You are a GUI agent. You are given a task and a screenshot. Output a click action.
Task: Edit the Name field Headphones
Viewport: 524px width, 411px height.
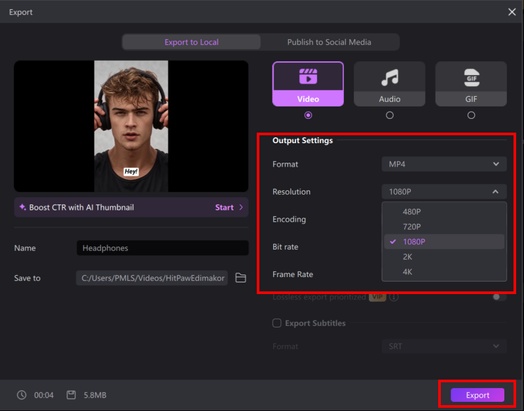click(162, 248)
